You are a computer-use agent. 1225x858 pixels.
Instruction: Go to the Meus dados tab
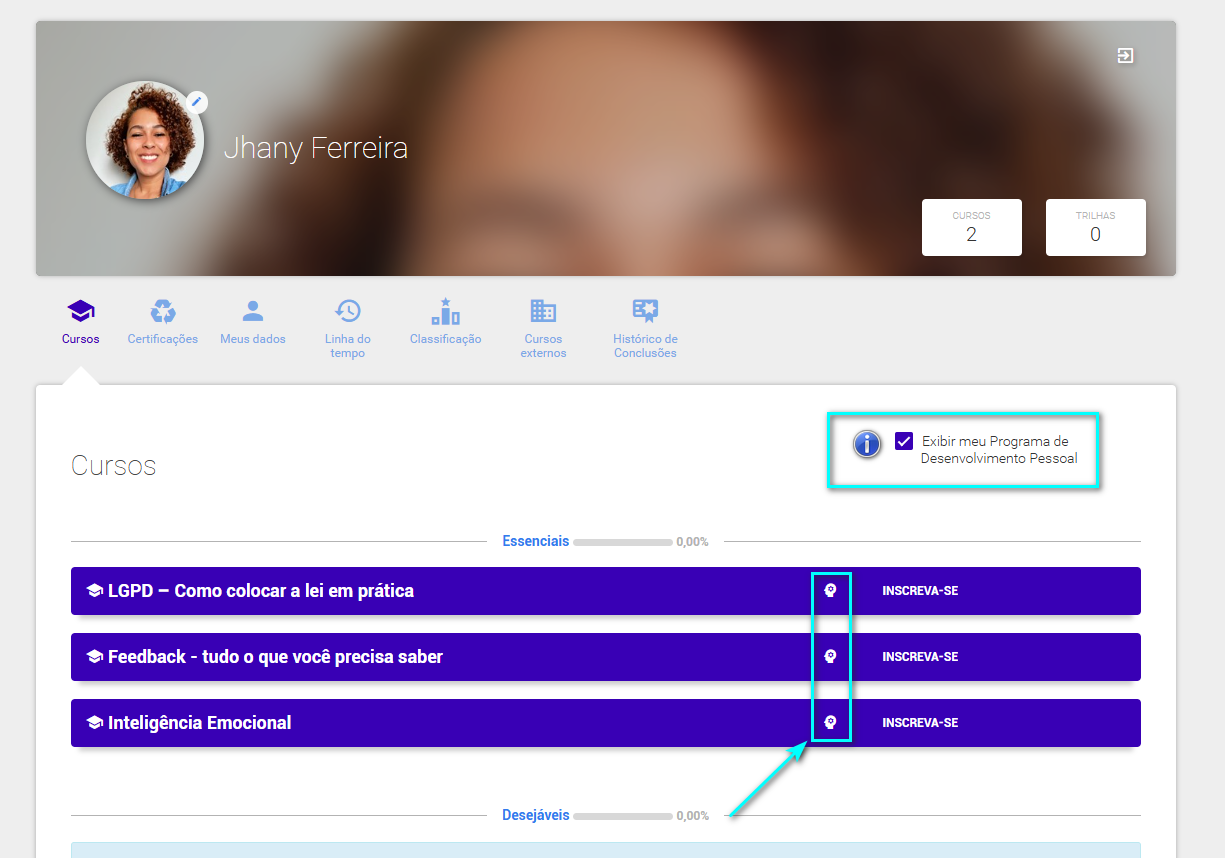(253, 322)
